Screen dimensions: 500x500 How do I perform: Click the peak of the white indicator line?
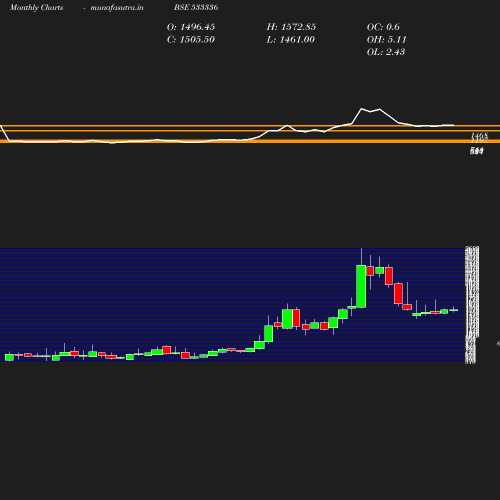pos(362,109)
